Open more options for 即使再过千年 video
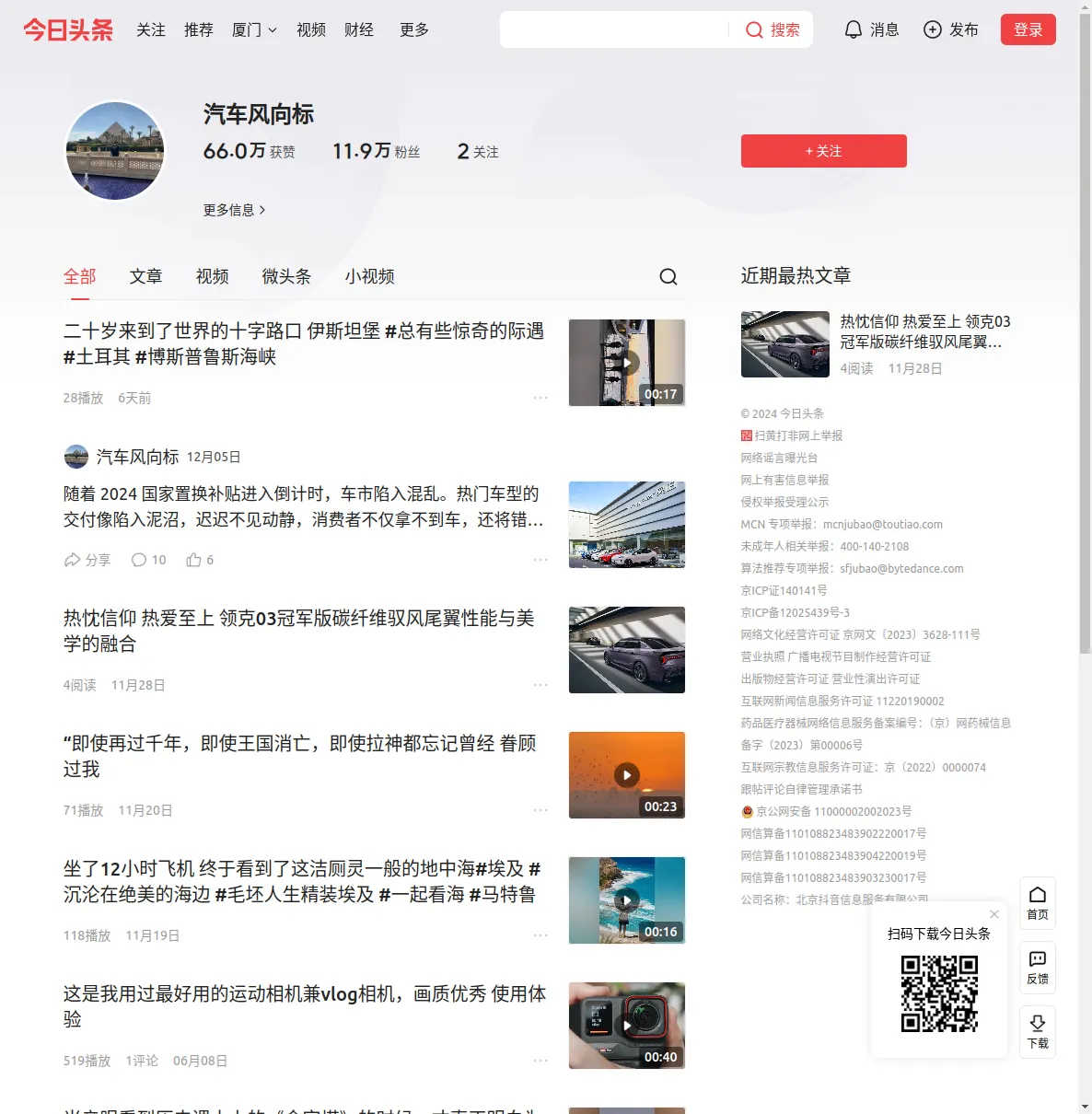This screenshot has height=1114, width=1092. [x=540, y=810]
